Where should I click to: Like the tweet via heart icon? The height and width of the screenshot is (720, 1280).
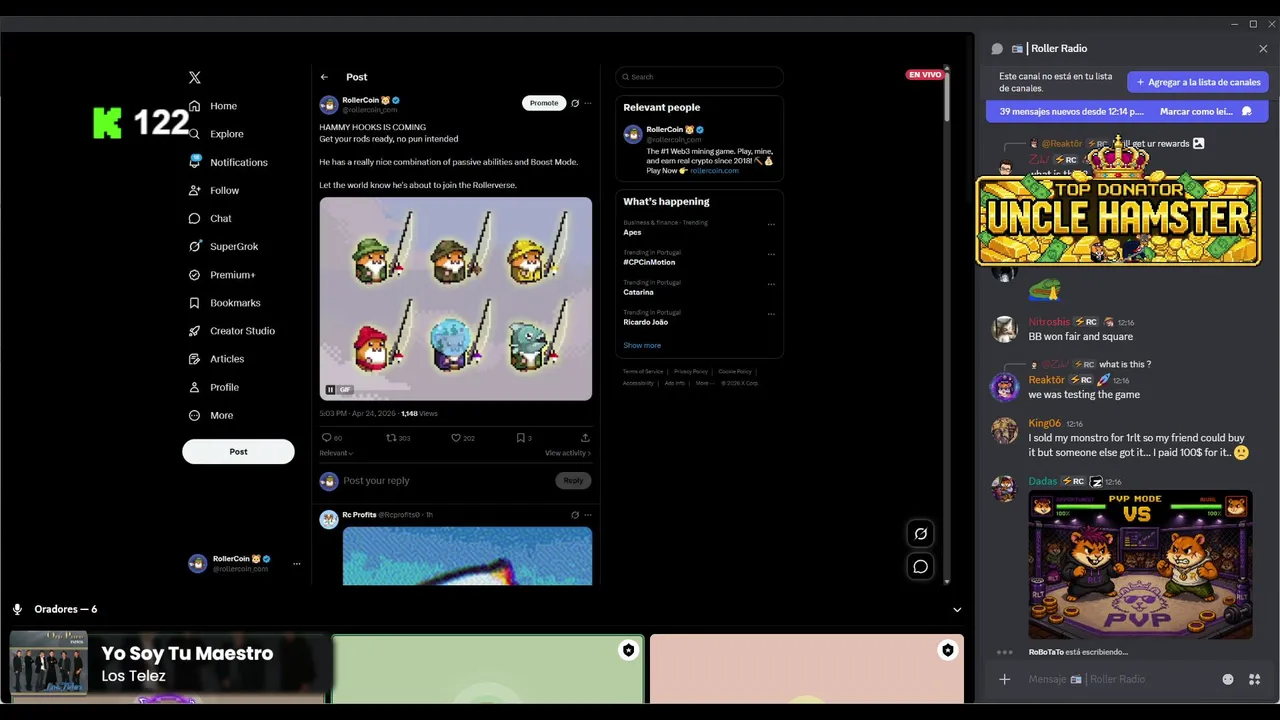point(456,438)
